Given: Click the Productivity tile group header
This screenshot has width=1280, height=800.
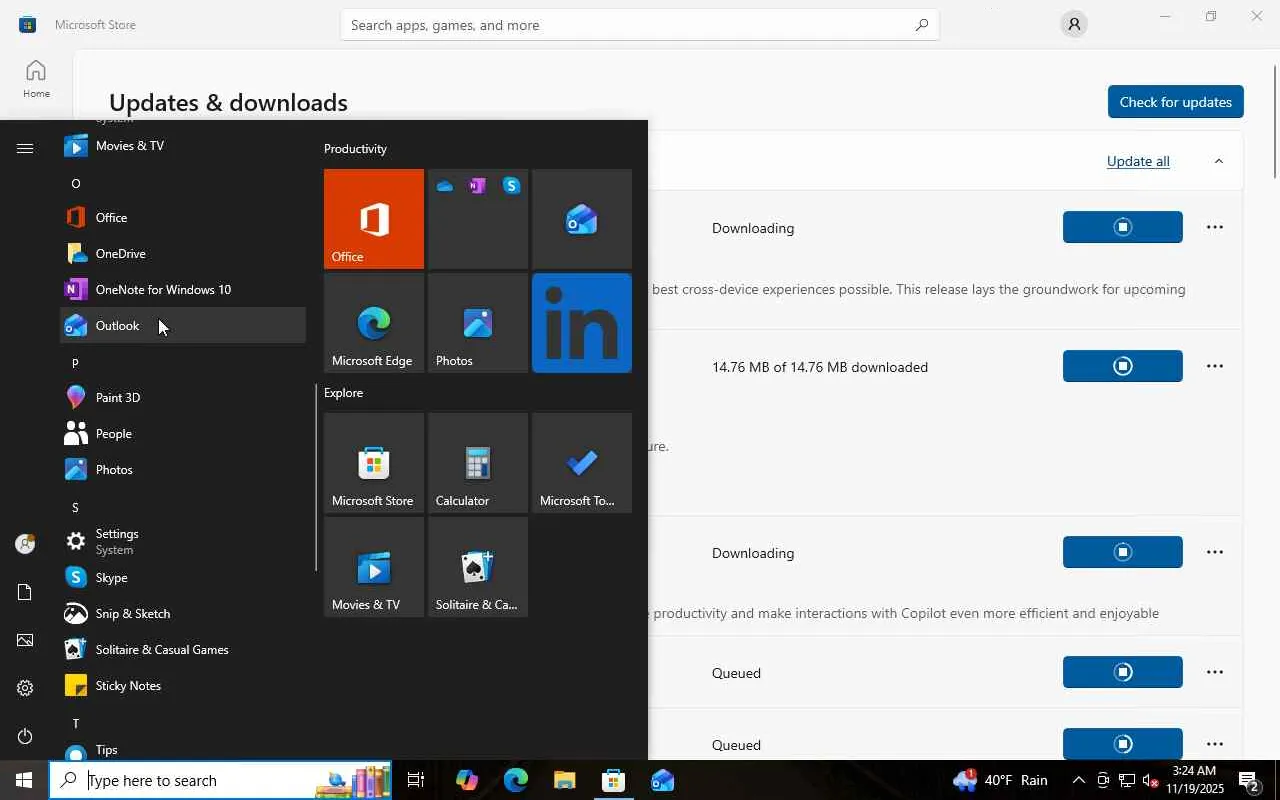Looking at the screenshot, I should point(355,149).
